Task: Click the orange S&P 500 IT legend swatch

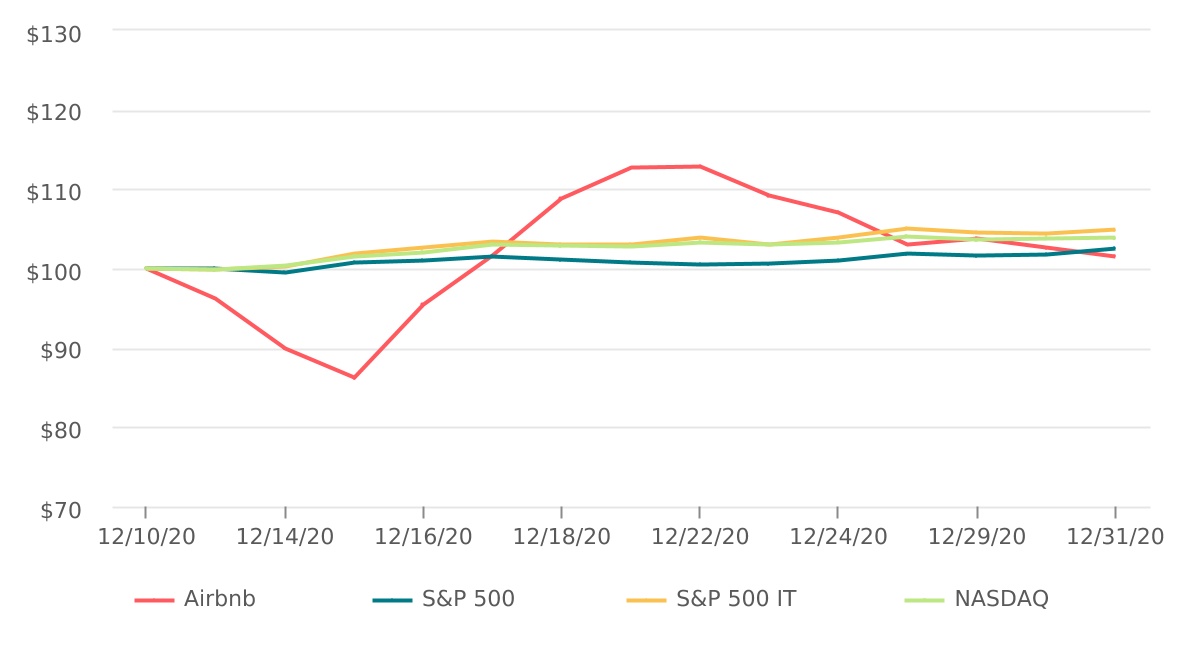Action: click(x=646, y=600)
